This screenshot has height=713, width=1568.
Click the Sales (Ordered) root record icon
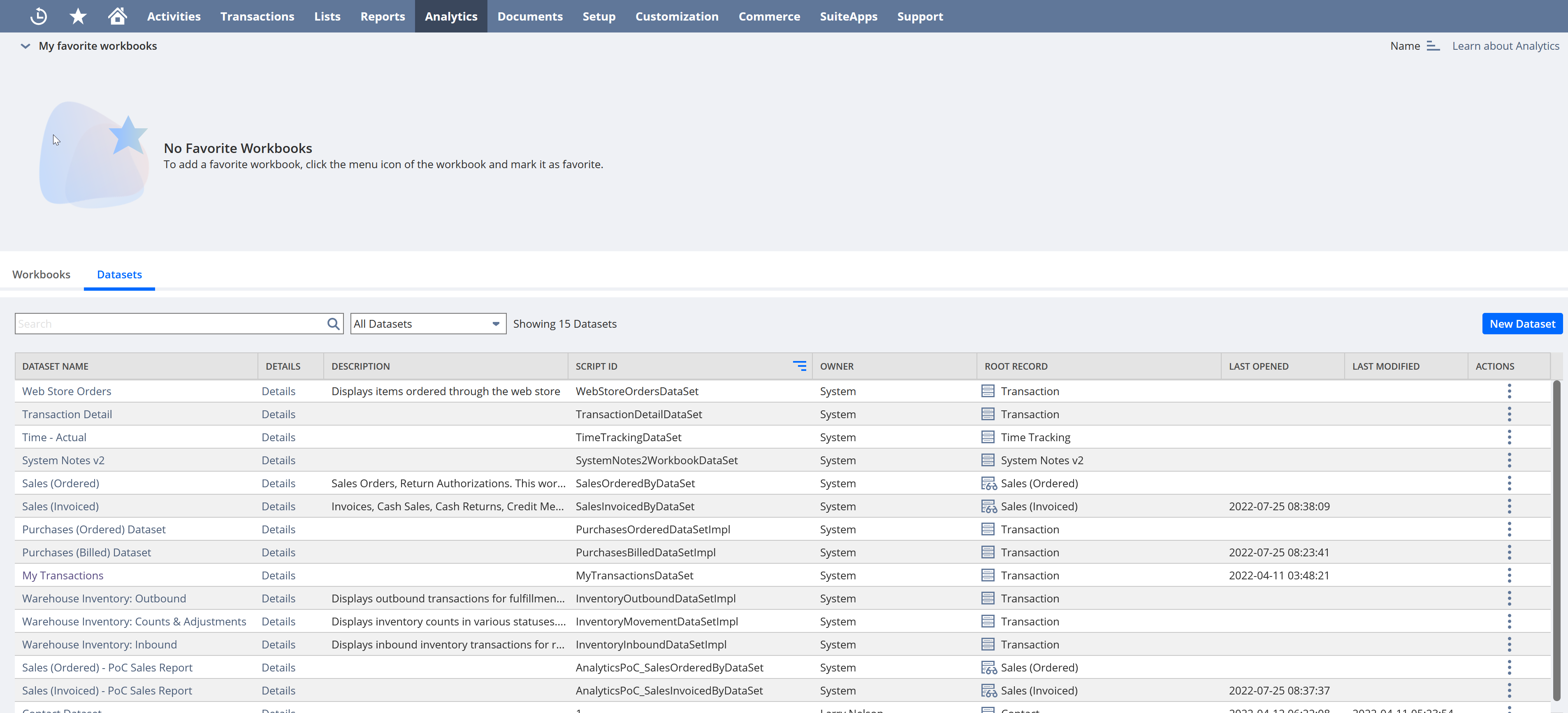tap(989, 483)
